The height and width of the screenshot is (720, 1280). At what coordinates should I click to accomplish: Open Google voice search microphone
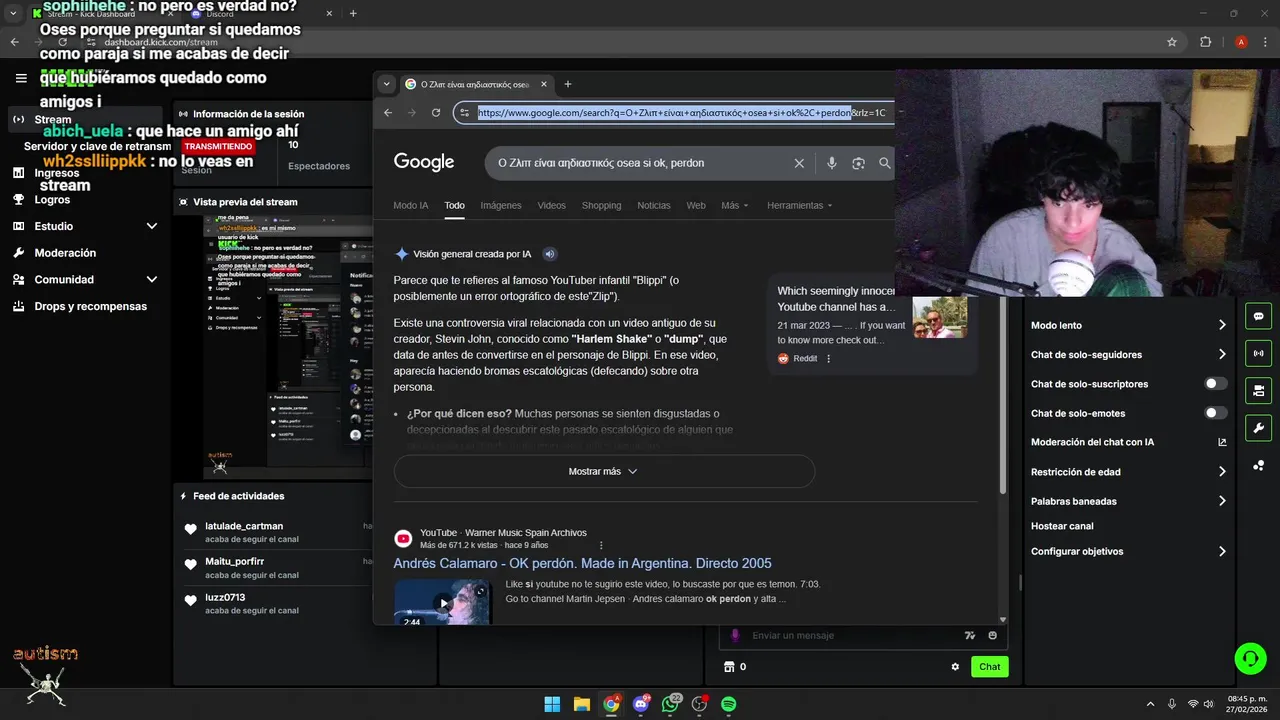click(x=831, y=163)
